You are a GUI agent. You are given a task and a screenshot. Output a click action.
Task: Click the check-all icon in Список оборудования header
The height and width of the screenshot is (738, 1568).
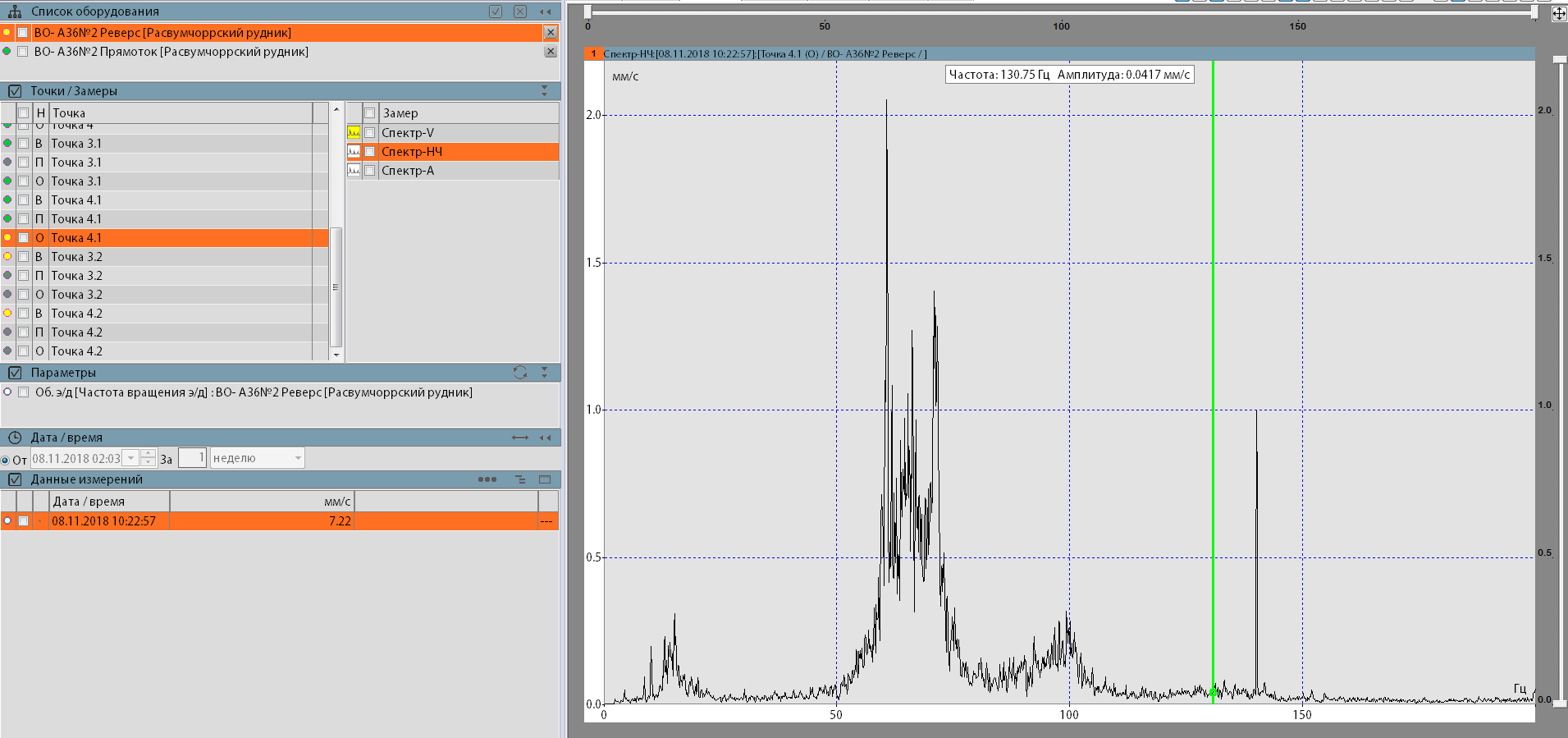pos(496,11)
